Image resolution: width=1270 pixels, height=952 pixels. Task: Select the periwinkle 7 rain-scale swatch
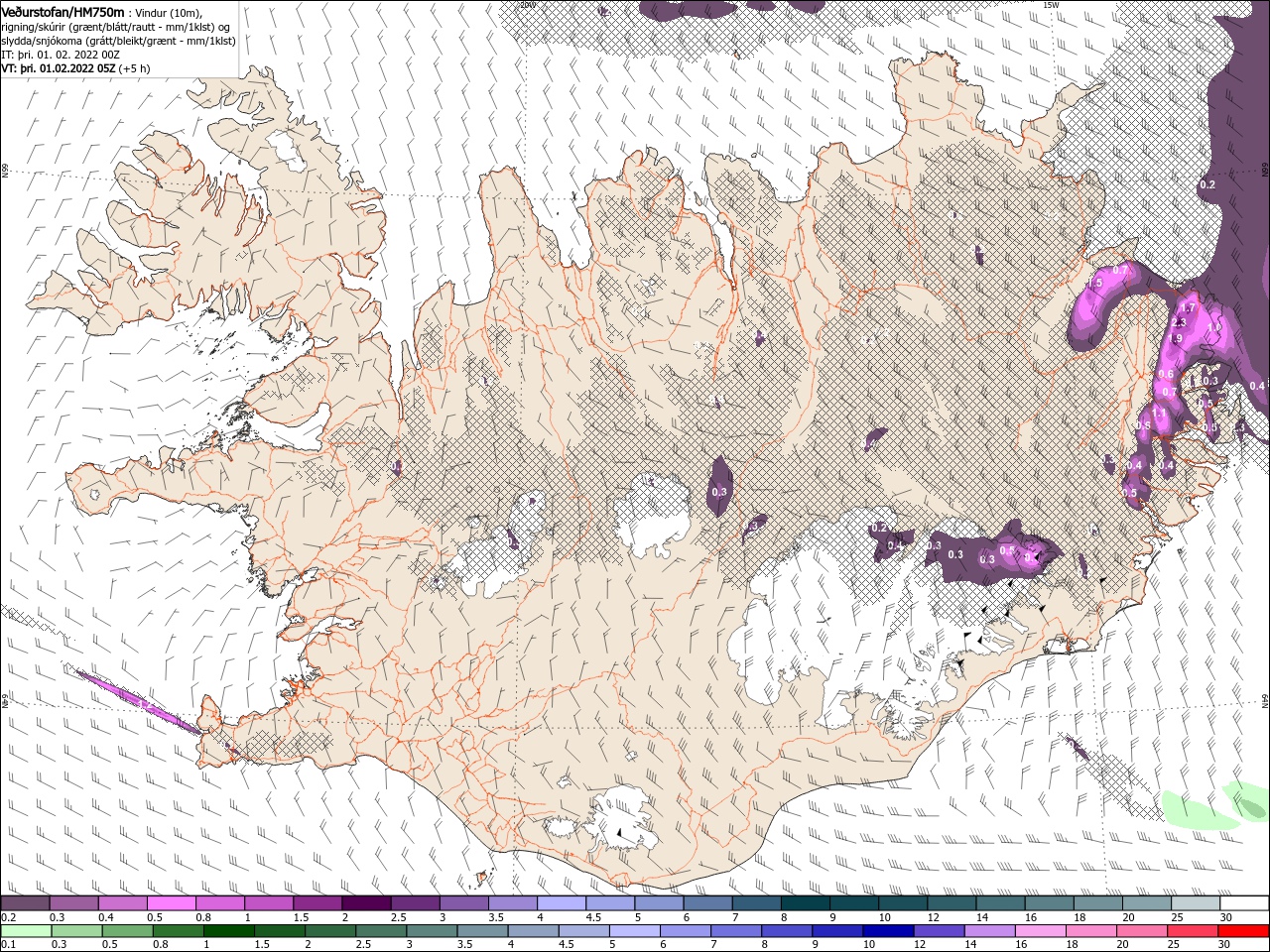pyautogui.click(x=735, y=931)
